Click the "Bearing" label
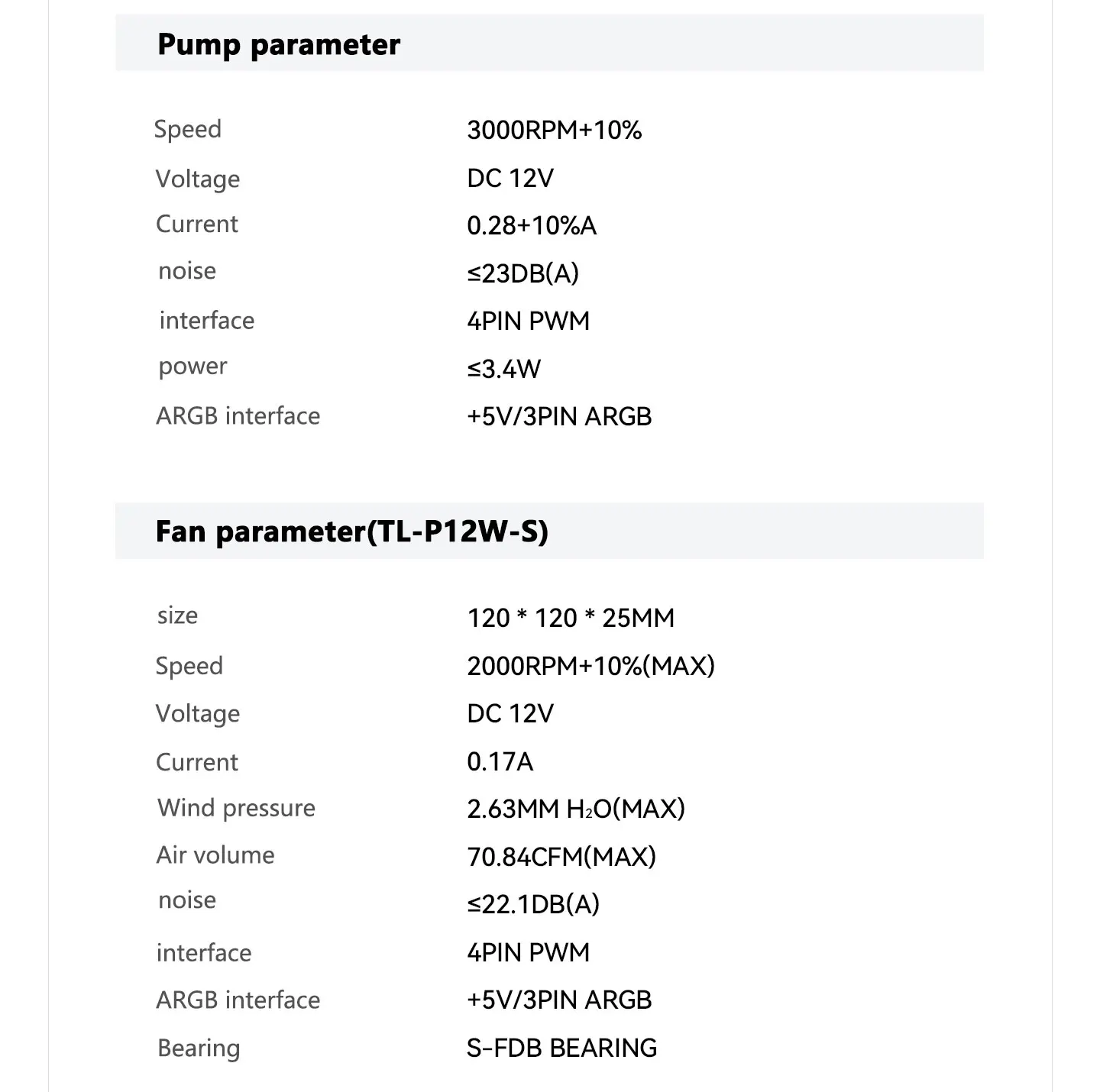The width and height of the screenshot is (1100, 1092). click(199, 1048)
